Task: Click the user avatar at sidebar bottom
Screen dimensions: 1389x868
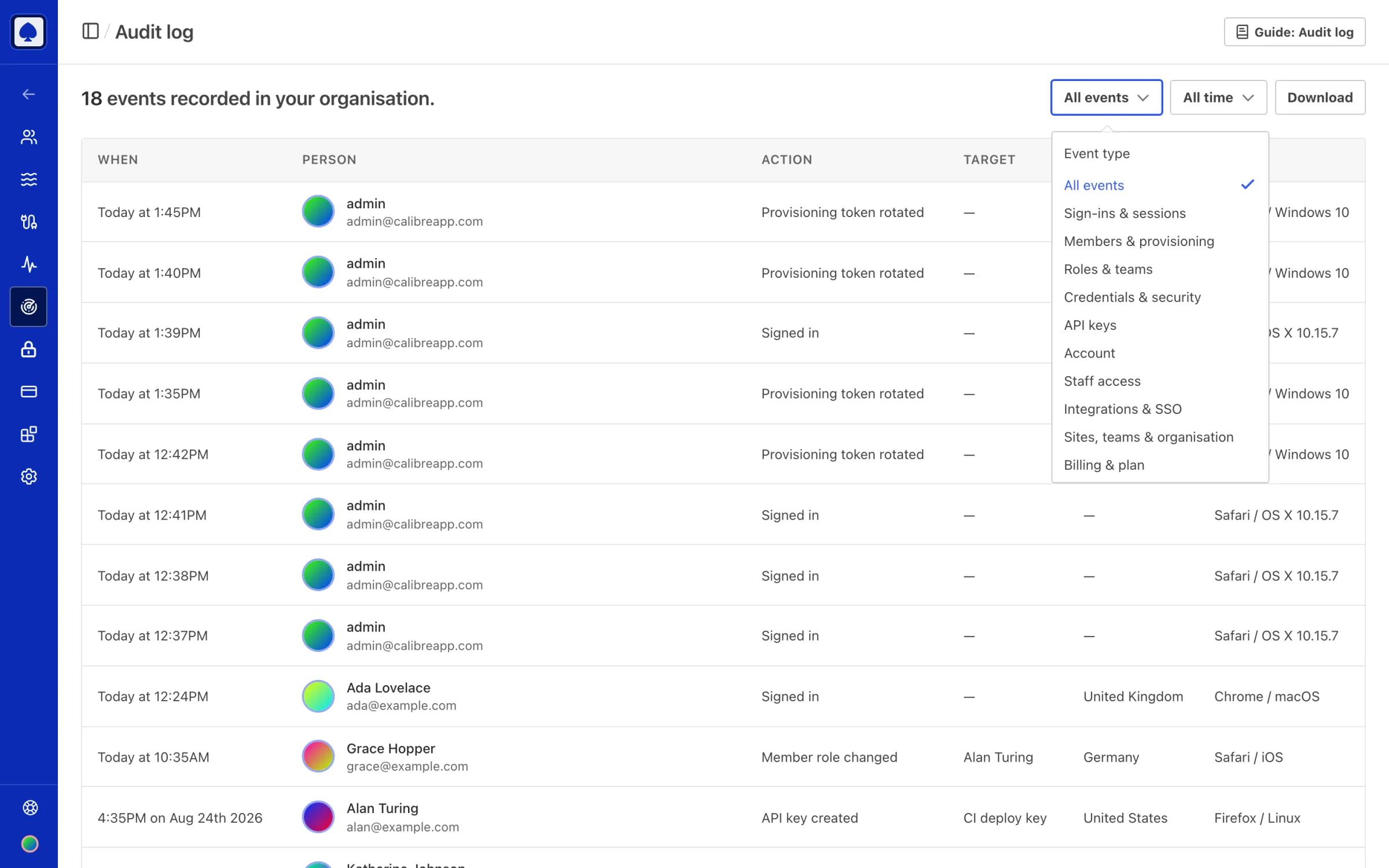Action: click(30, 844)
